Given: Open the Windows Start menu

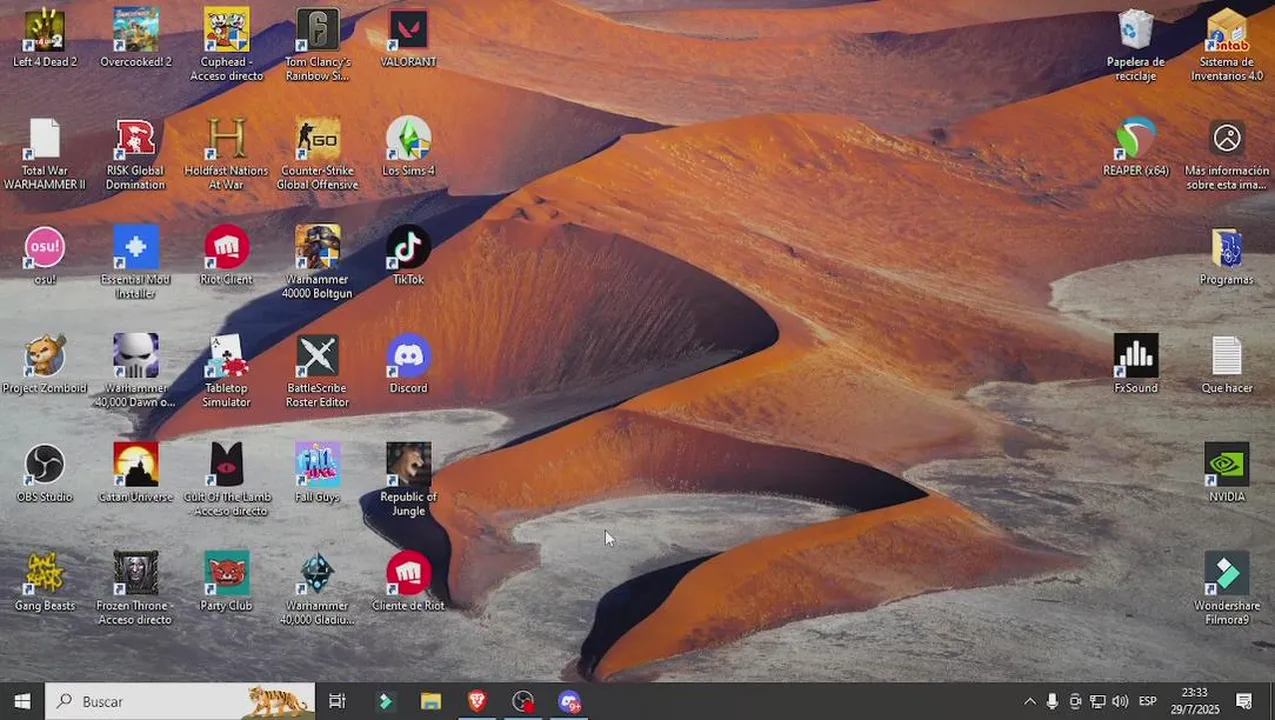Looking at the screenshot, I should tap(22, 701).
